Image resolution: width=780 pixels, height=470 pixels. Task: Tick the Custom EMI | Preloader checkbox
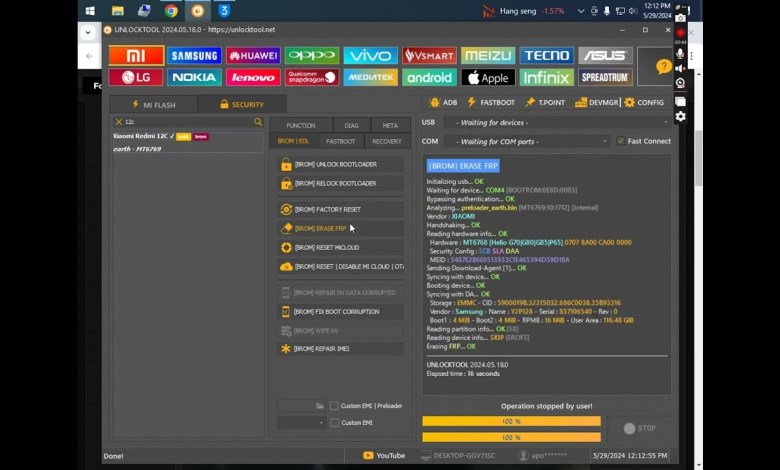[334, 406]
